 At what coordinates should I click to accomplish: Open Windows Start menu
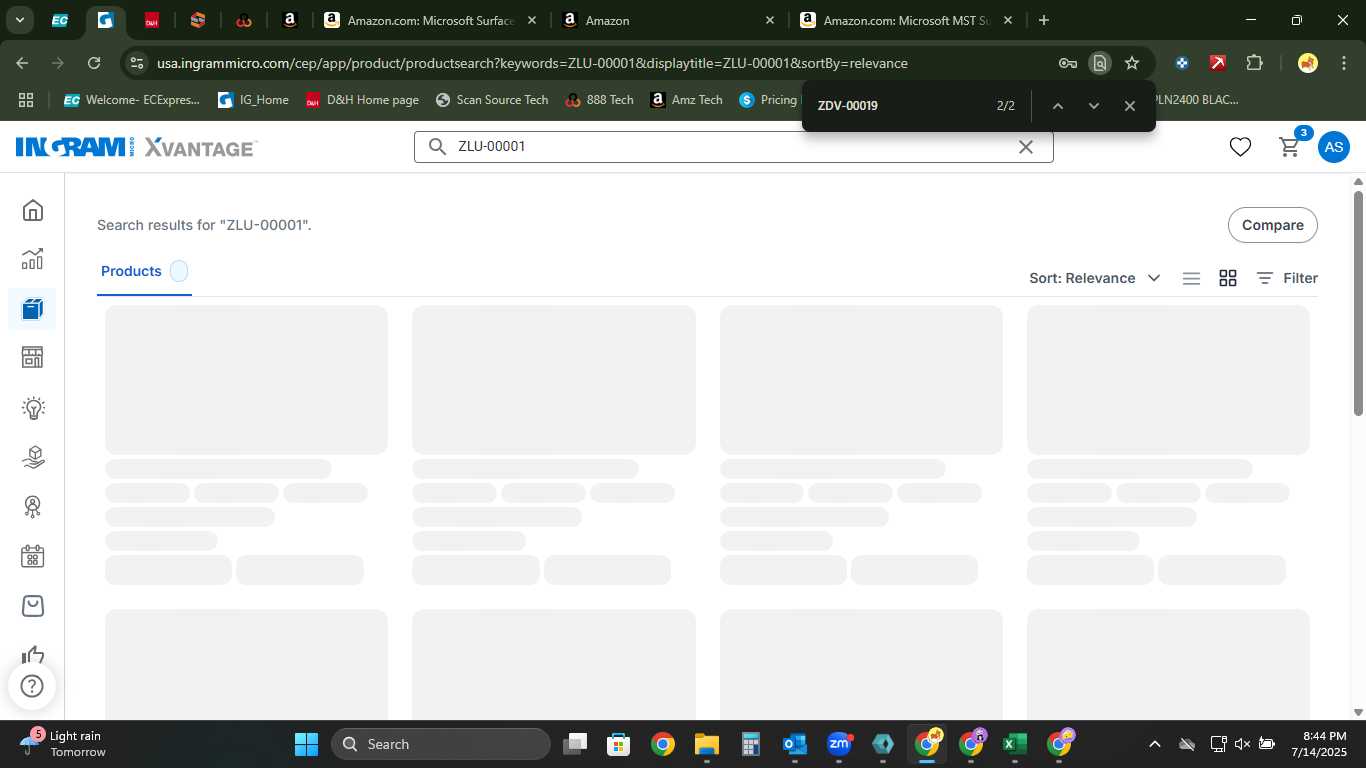(x=306, y=744)
